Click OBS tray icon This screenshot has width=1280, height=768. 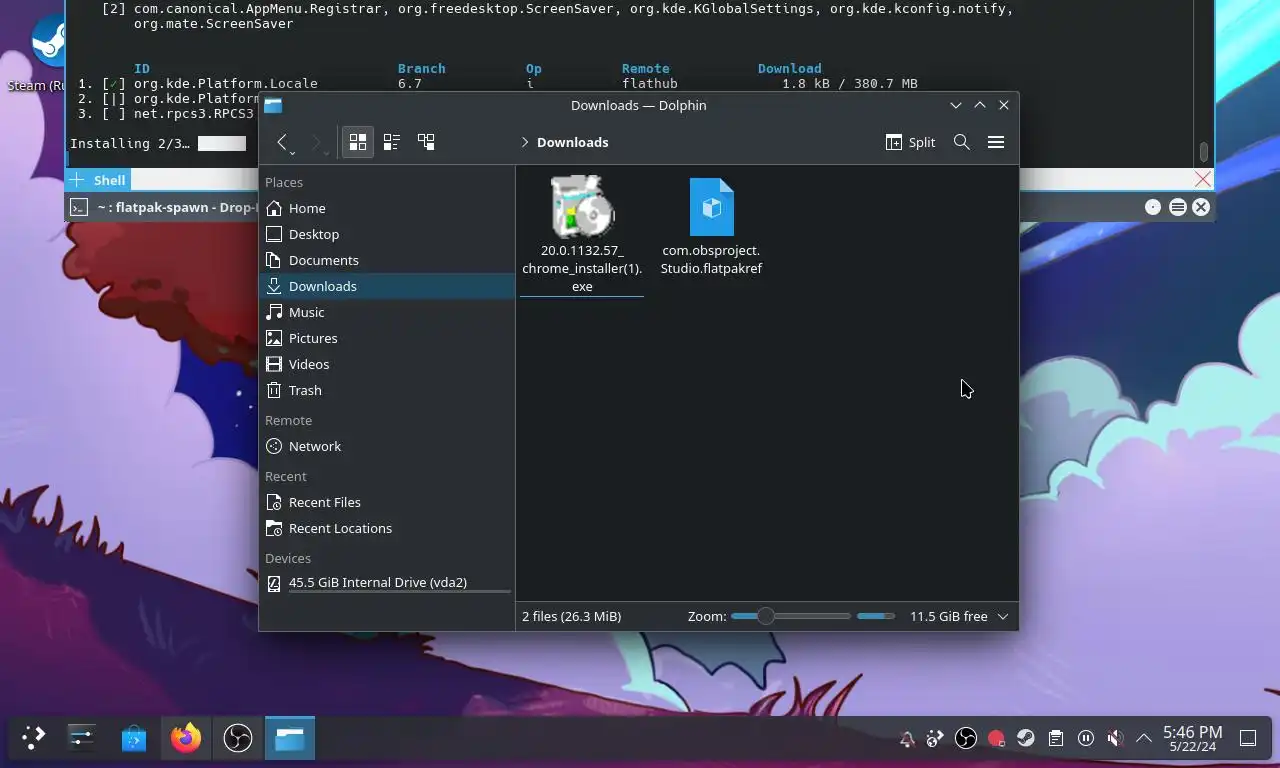pyautogui.click(x=966, y=739)
